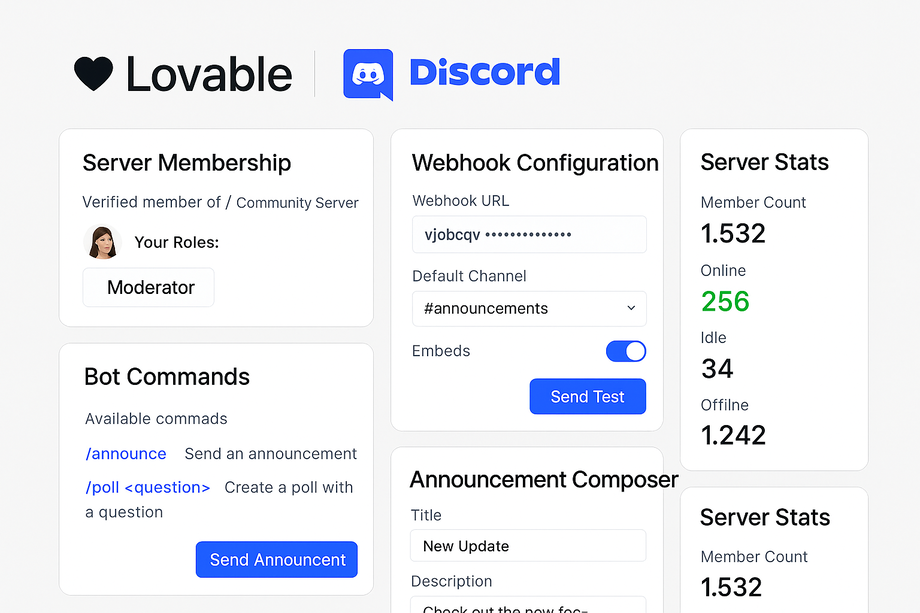Click the user avatar in Server Membership
Viewport: 920px width, 613px height.
[x=102, y=242]
